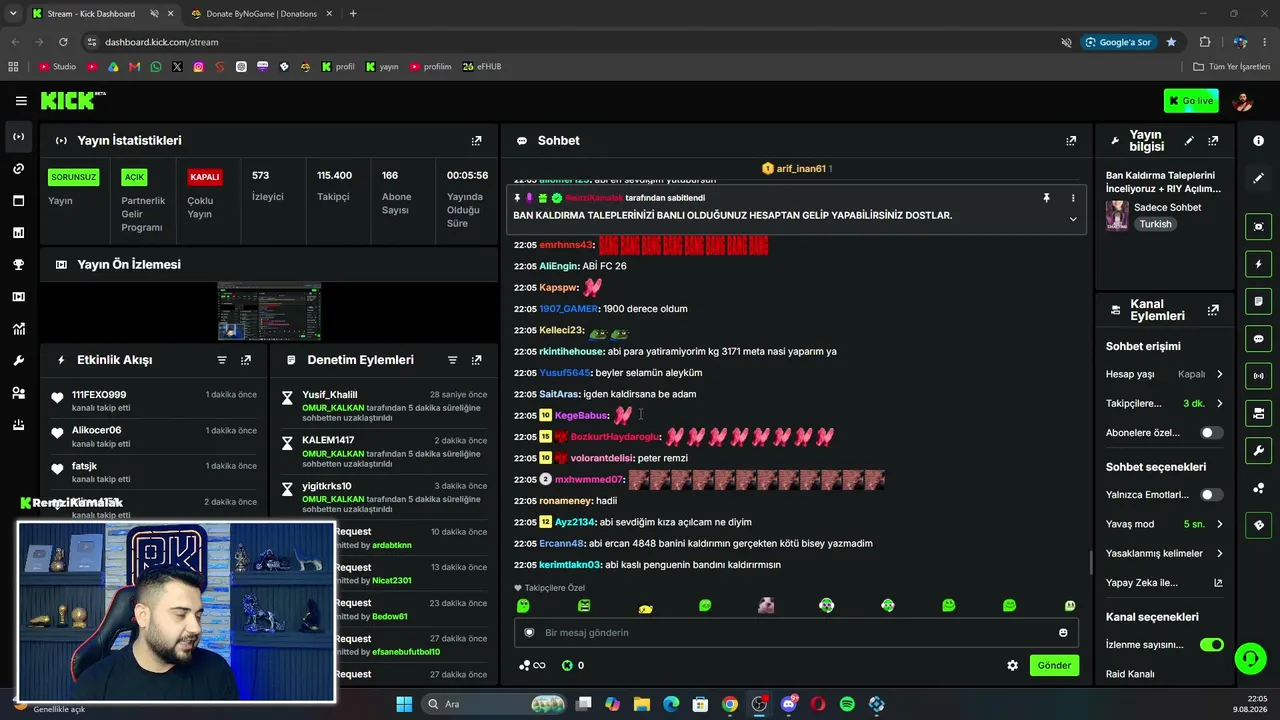
Task: Click the Kick logo
Action: [73, 101]
